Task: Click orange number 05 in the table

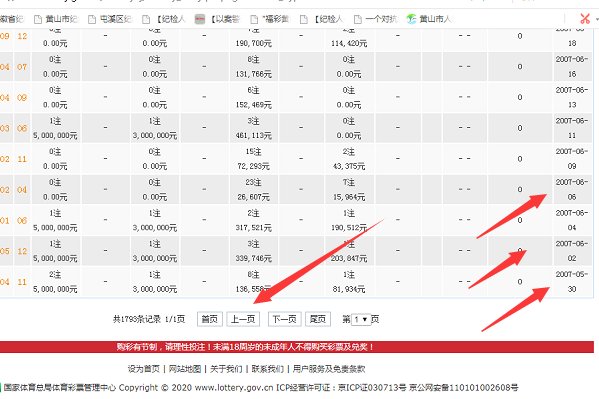Action: coord(5,251)
